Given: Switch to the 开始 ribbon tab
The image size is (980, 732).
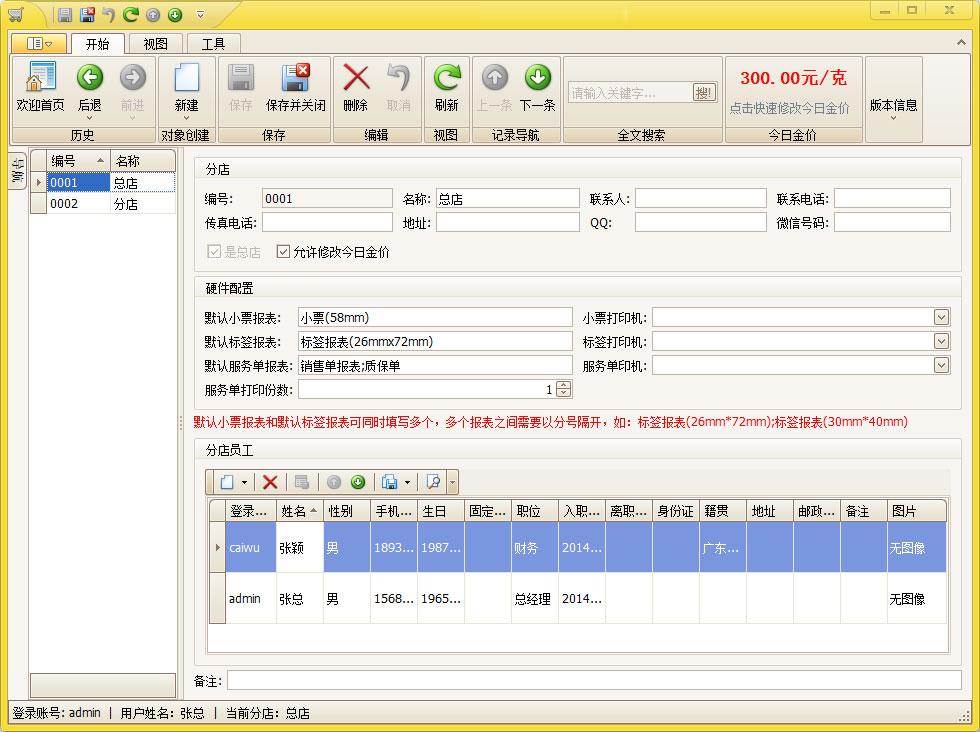Looking at the screenshot, I should tap(98, 44).
